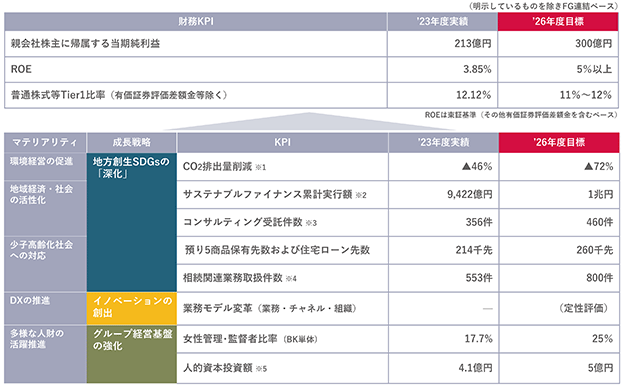Select the 業務モデル変革 KPI row
Screen dimensions: 624x386
pos(398,308)
